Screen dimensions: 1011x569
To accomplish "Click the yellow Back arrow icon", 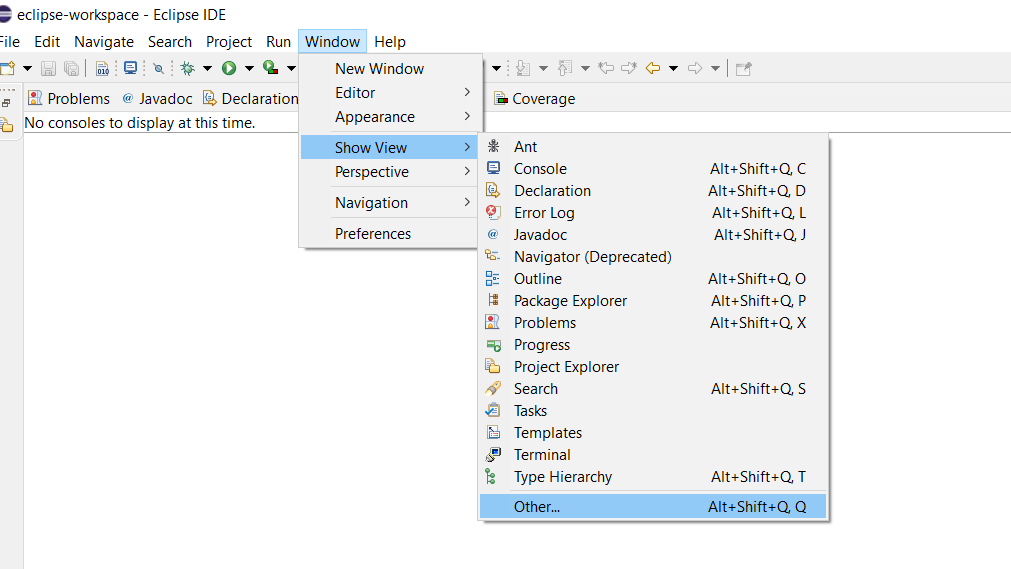I will click(653, 68).
